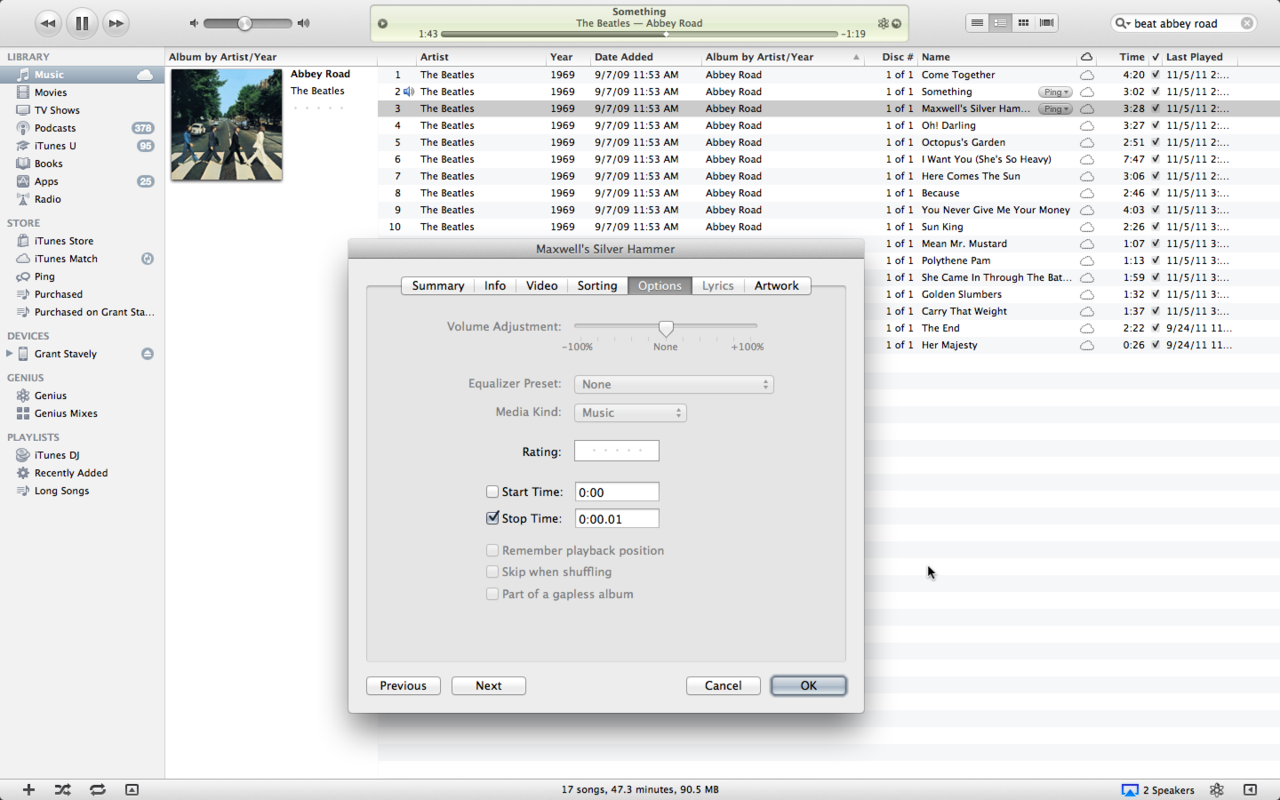
Task: Switch to grid view icon
Action: point(1023,23)
